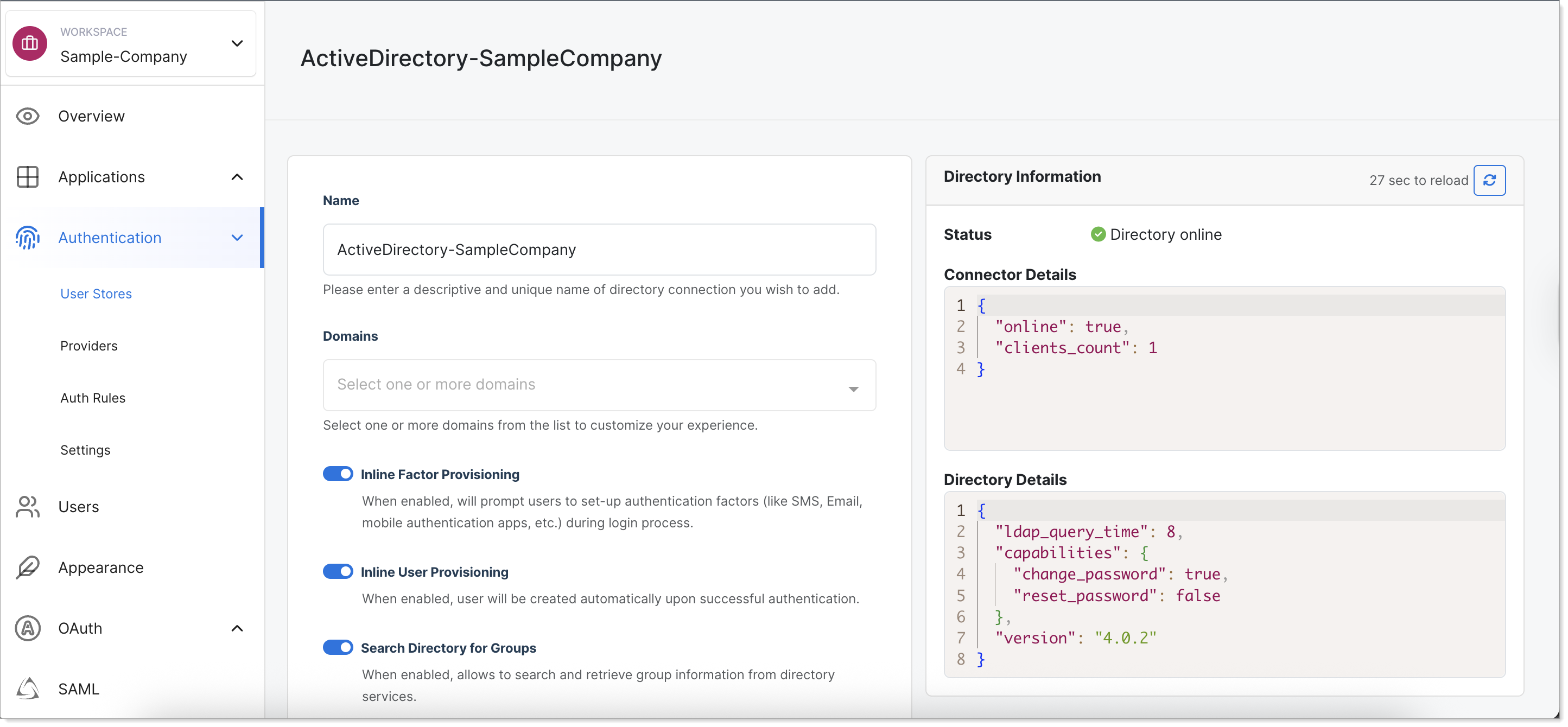Click the Appearance feather icon

[x=27, y=567]
